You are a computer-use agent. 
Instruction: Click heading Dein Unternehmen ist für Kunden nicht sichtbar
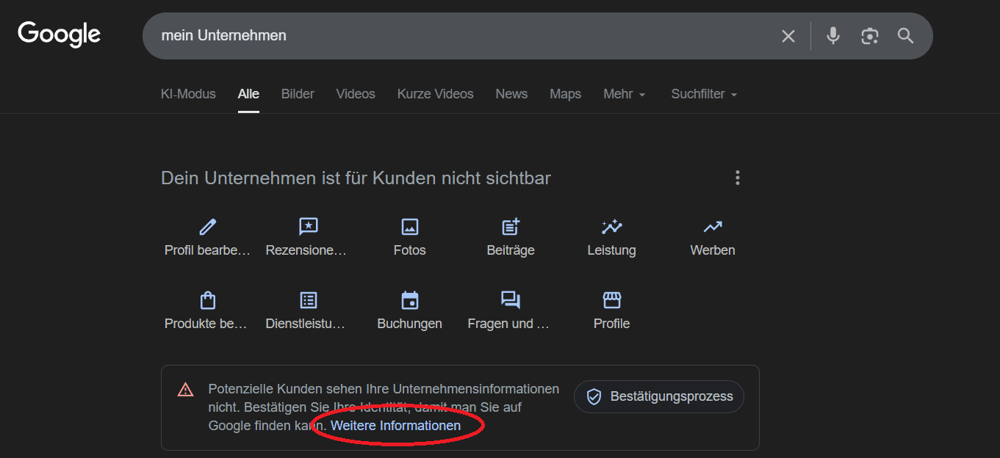click(x=356, y=178)
